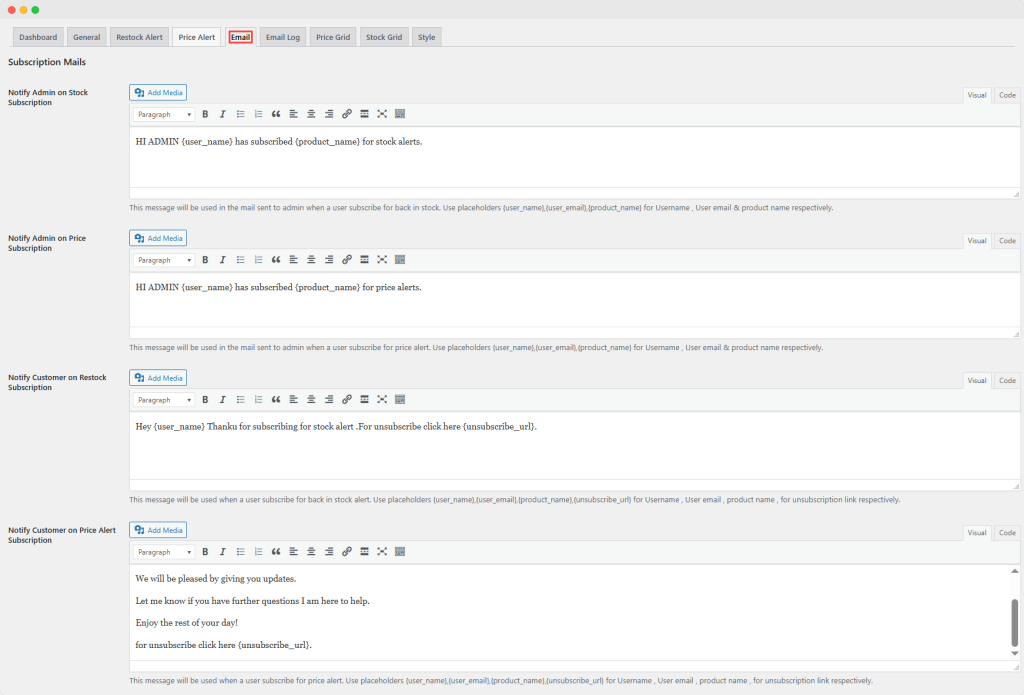1024x695 pixels.
Task: Enter fullscreen mode in Notify Admin on Stock editor
Action: 382,114
